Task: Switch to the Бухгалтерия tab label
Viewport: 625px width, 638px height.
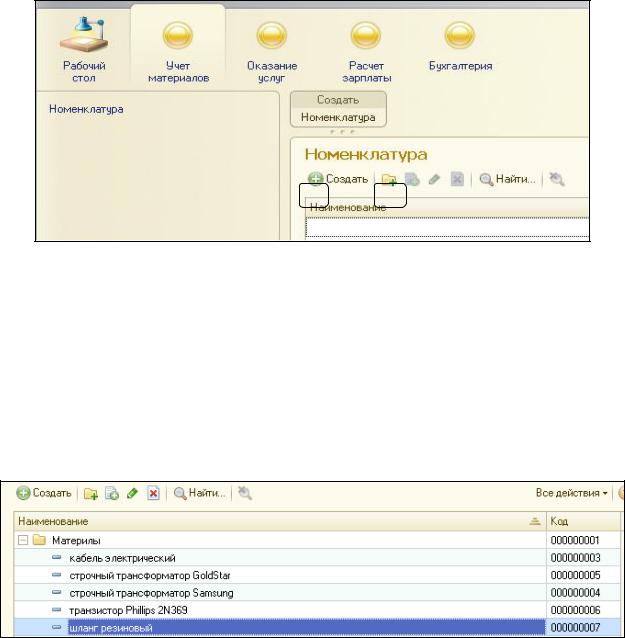Action: point(460,66)
